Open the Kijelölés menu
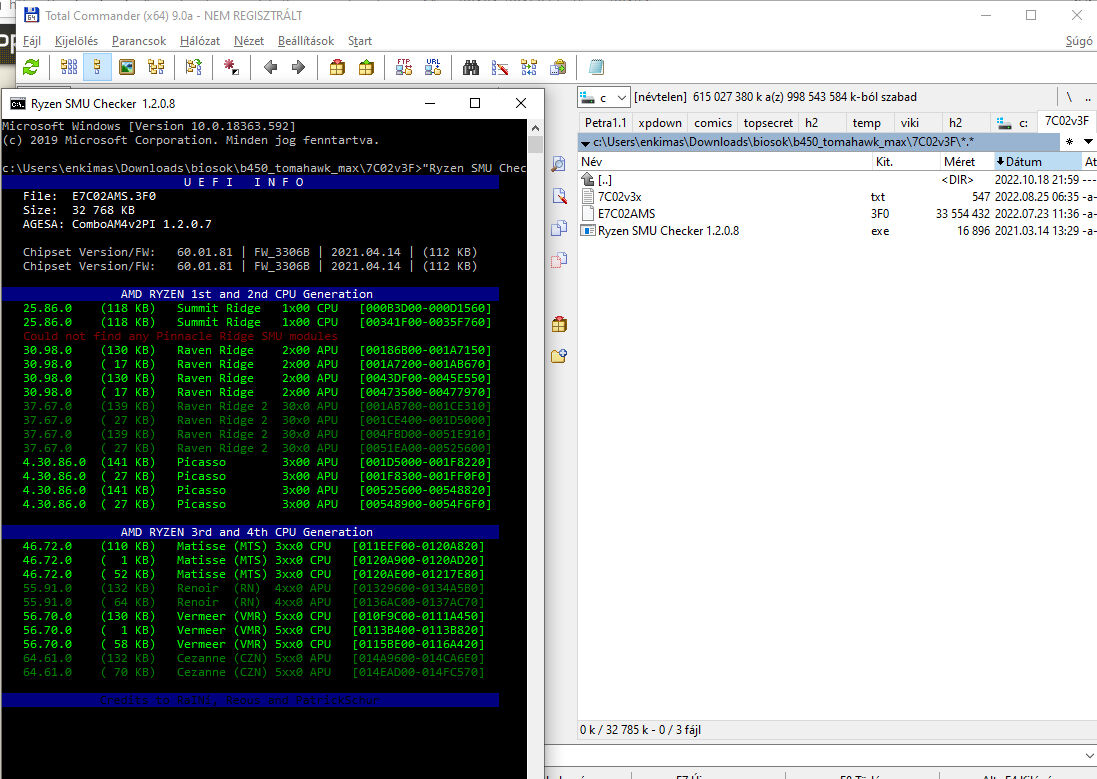 coord(76,41)
